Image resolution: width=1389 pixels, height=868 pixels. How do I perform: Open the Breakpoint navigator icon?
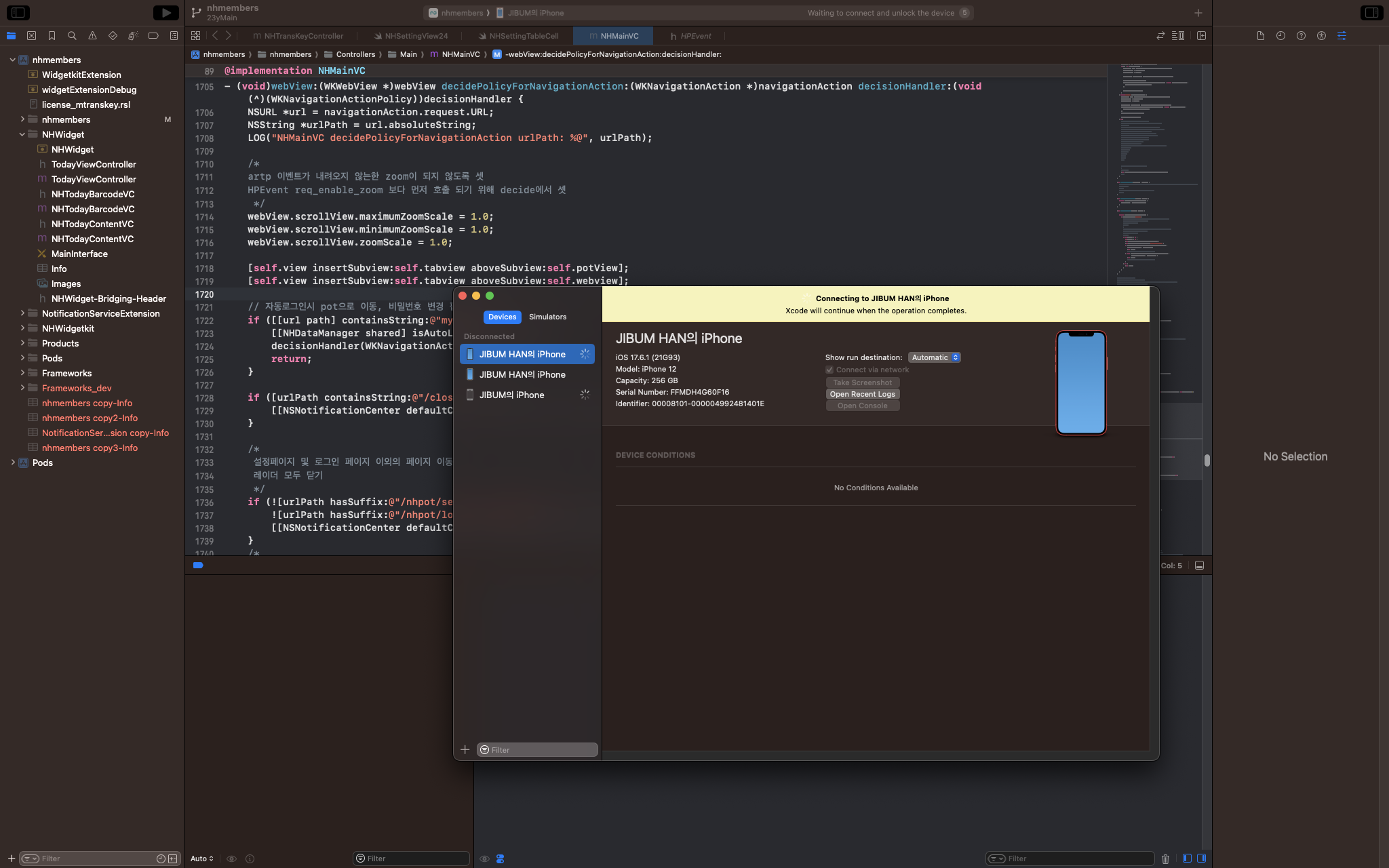coord(153,36)
